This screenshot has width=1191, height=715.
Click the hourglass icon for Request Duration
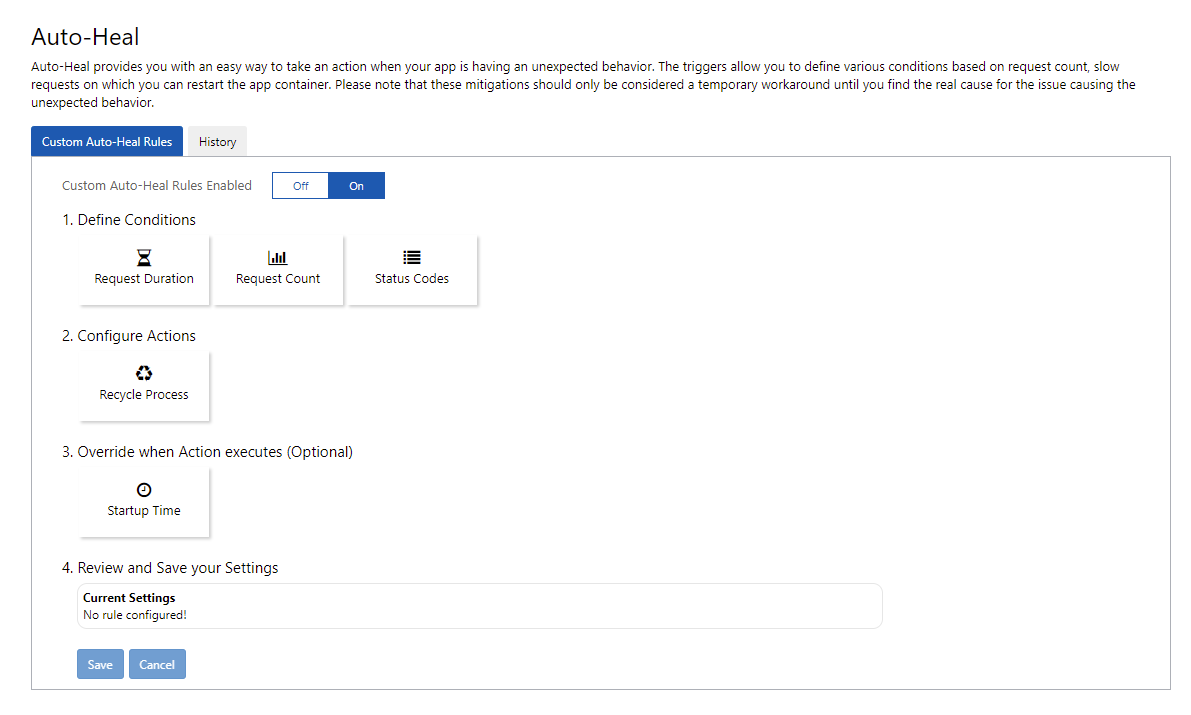(x=144, y=258)
